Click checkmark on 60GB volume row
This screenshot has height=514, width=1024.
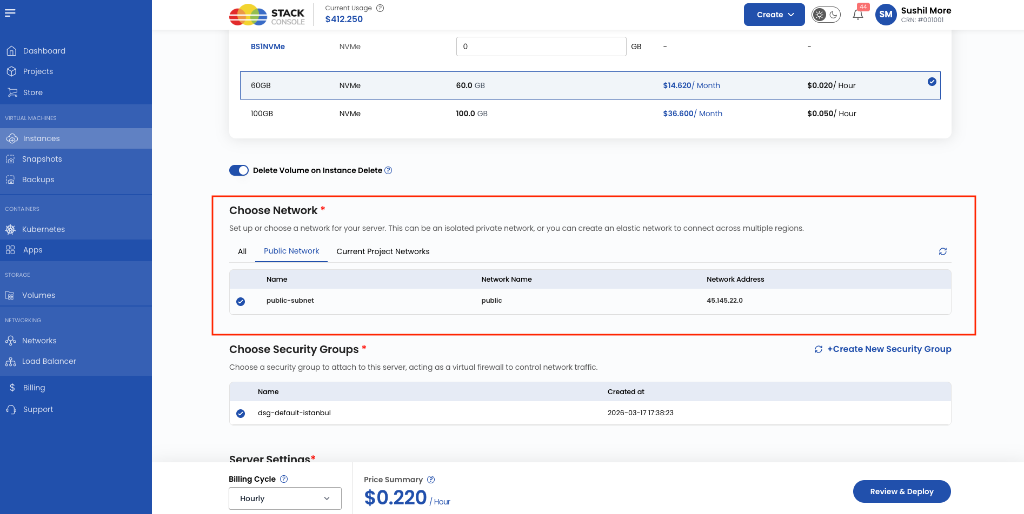932,82
